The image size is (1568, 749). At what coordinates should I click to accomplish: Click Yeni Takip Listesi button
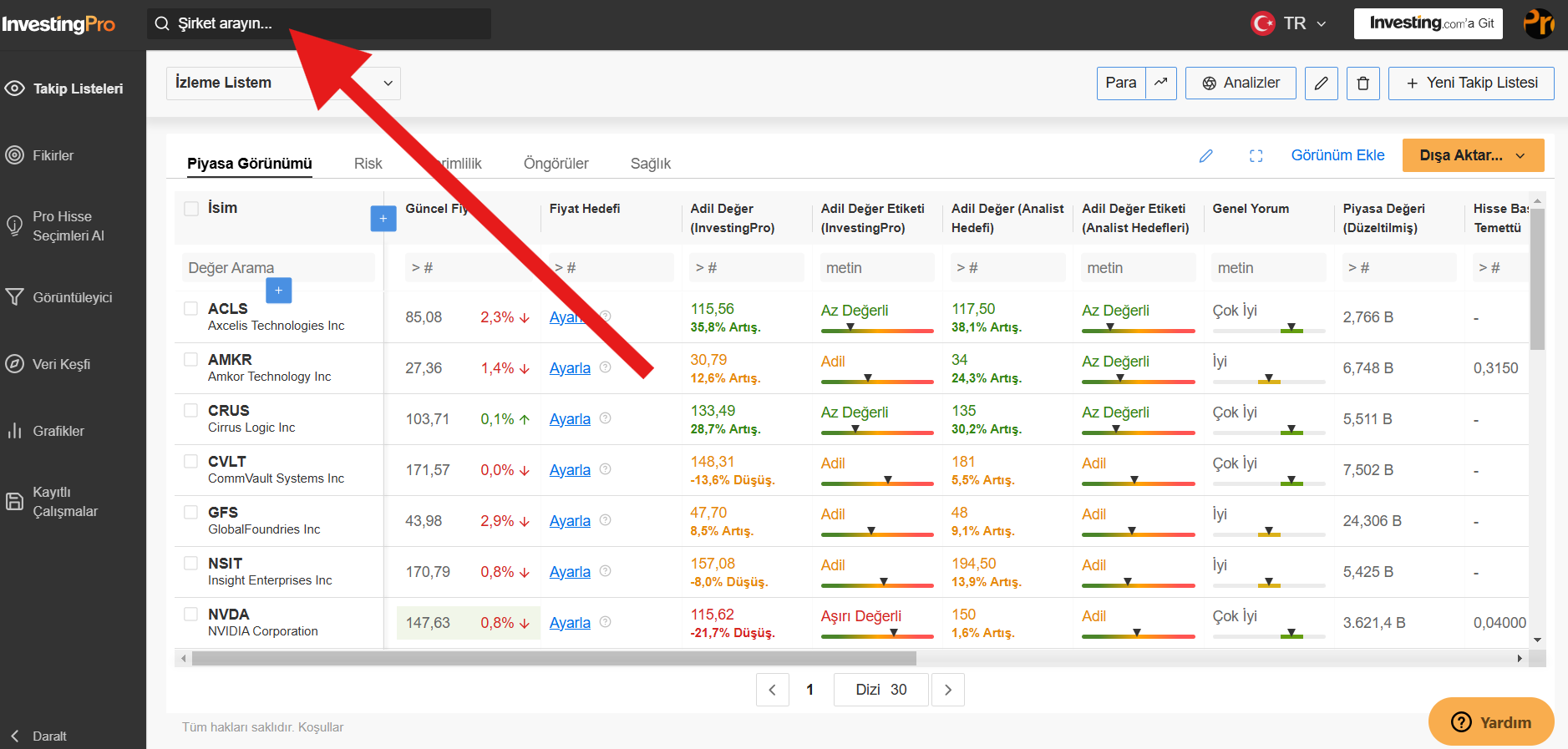point(1471,83)
